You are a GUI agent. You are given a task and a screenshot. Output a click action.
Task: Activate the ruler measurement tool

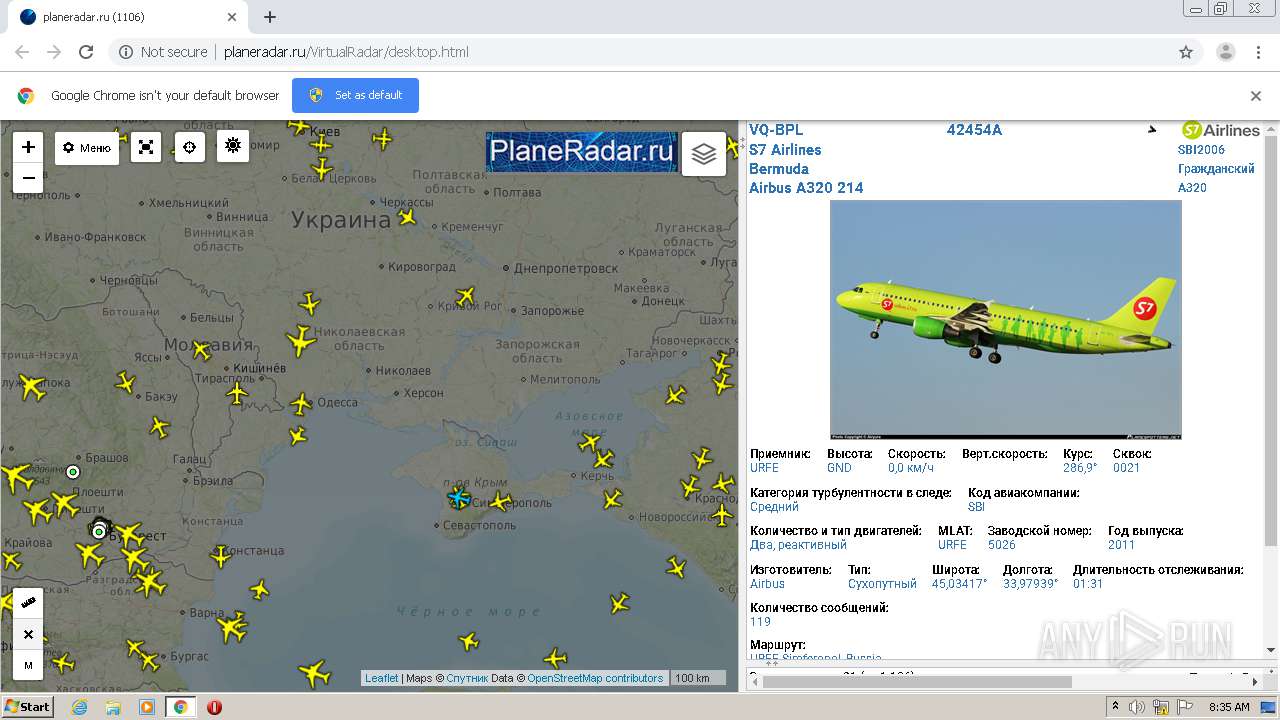pyautogui.click(x=28, y=603)
